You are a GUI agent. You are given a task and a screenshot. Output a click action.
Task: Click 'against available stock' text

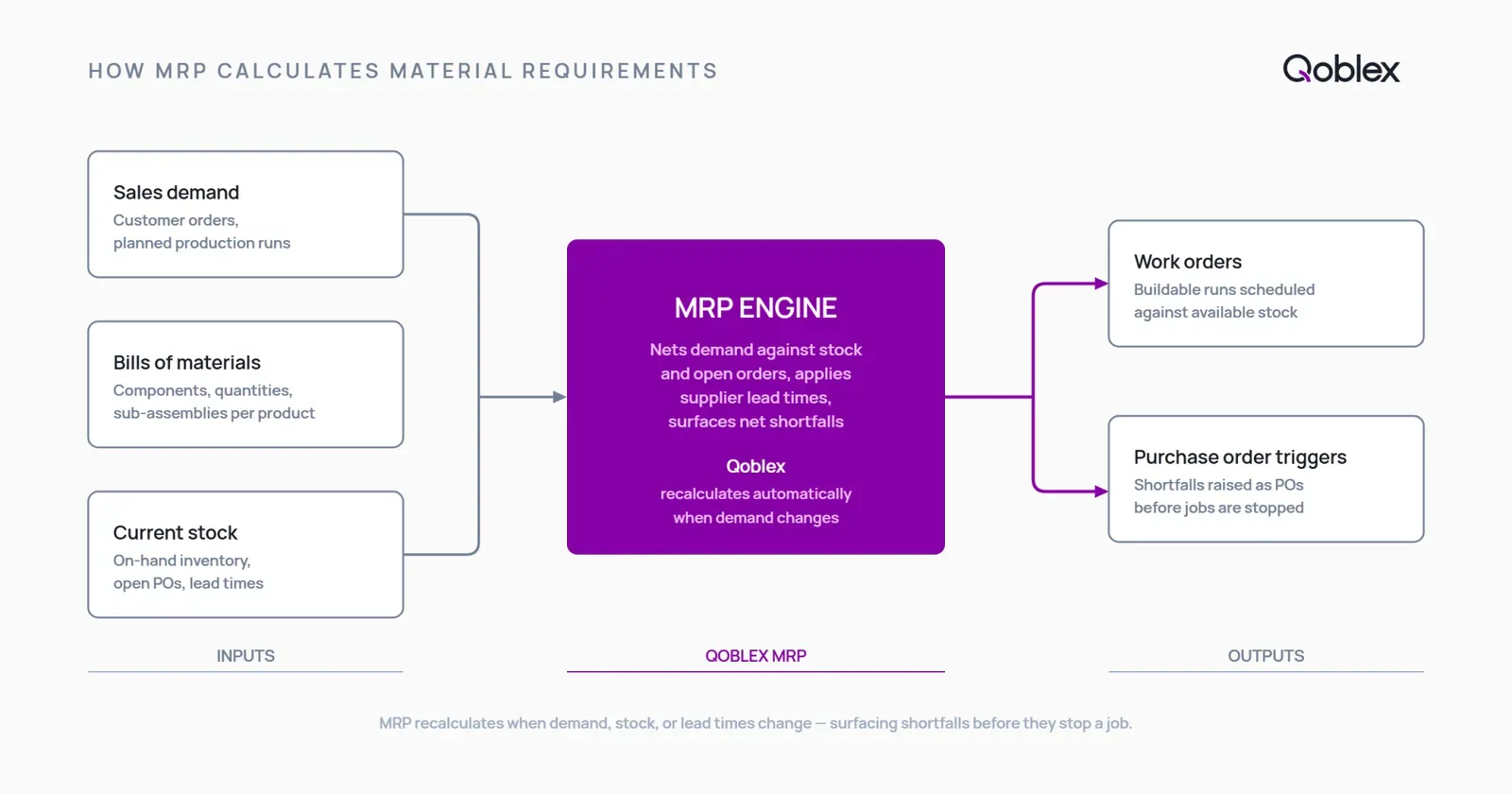point(1215,312)
